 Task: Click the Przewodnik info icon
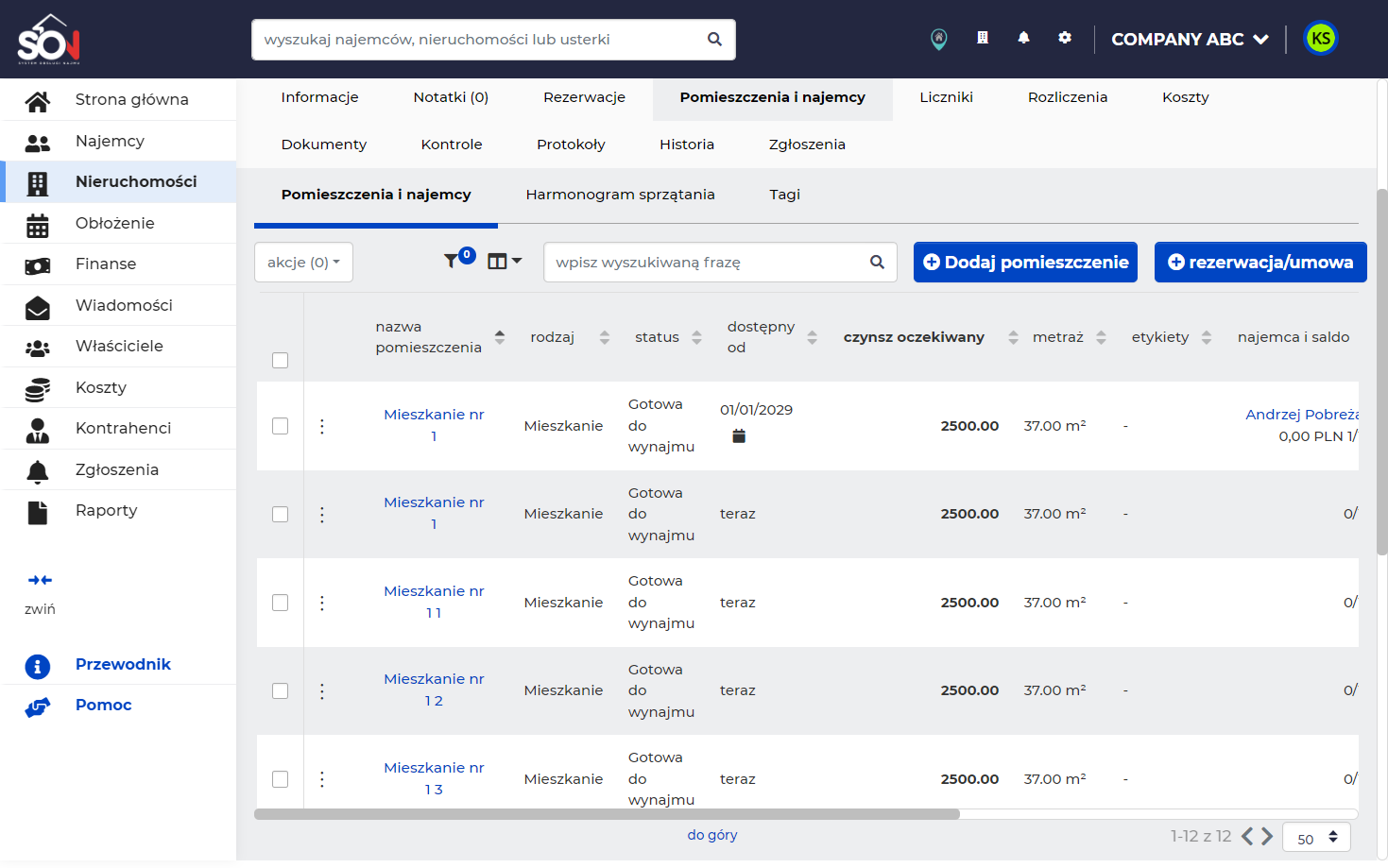(38, 667)
